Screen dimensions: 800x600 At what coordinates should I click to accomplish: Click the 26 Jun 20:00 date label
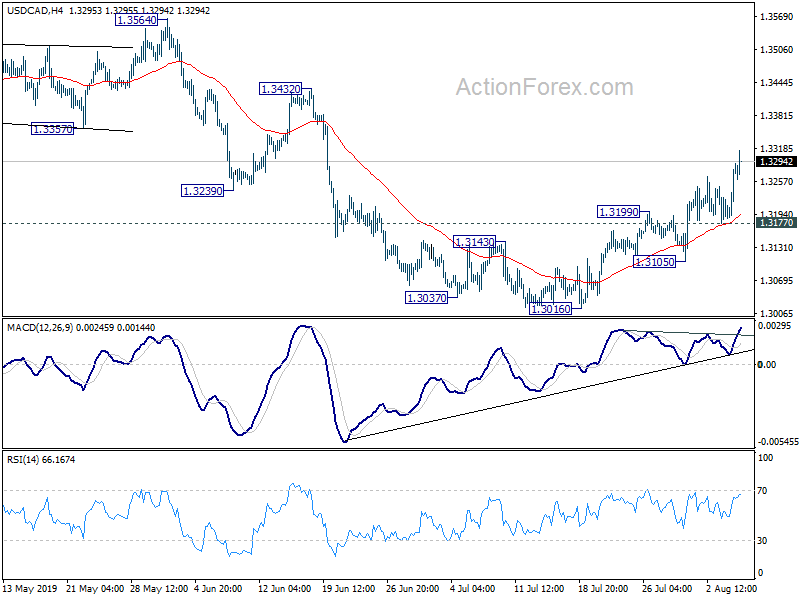413,588
